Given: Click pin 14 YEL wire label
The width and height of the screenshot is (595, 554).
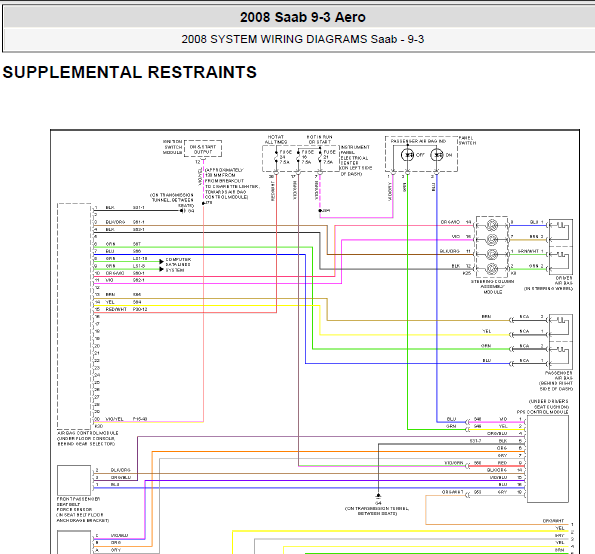Looking at the screenshot, I should click(110, 302).
